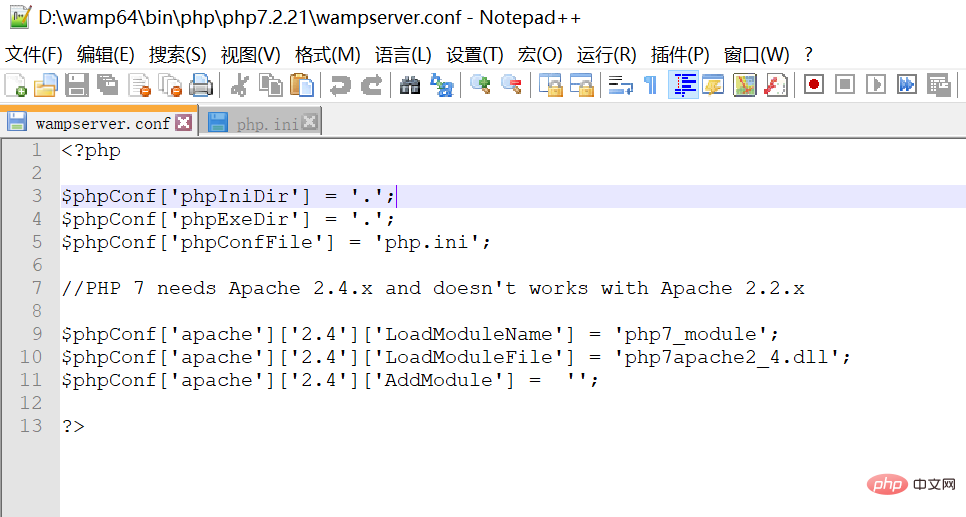Close the wampserver.conf tab
The width and height of the screenshot is (966, 517).
(x=183, y=123)
